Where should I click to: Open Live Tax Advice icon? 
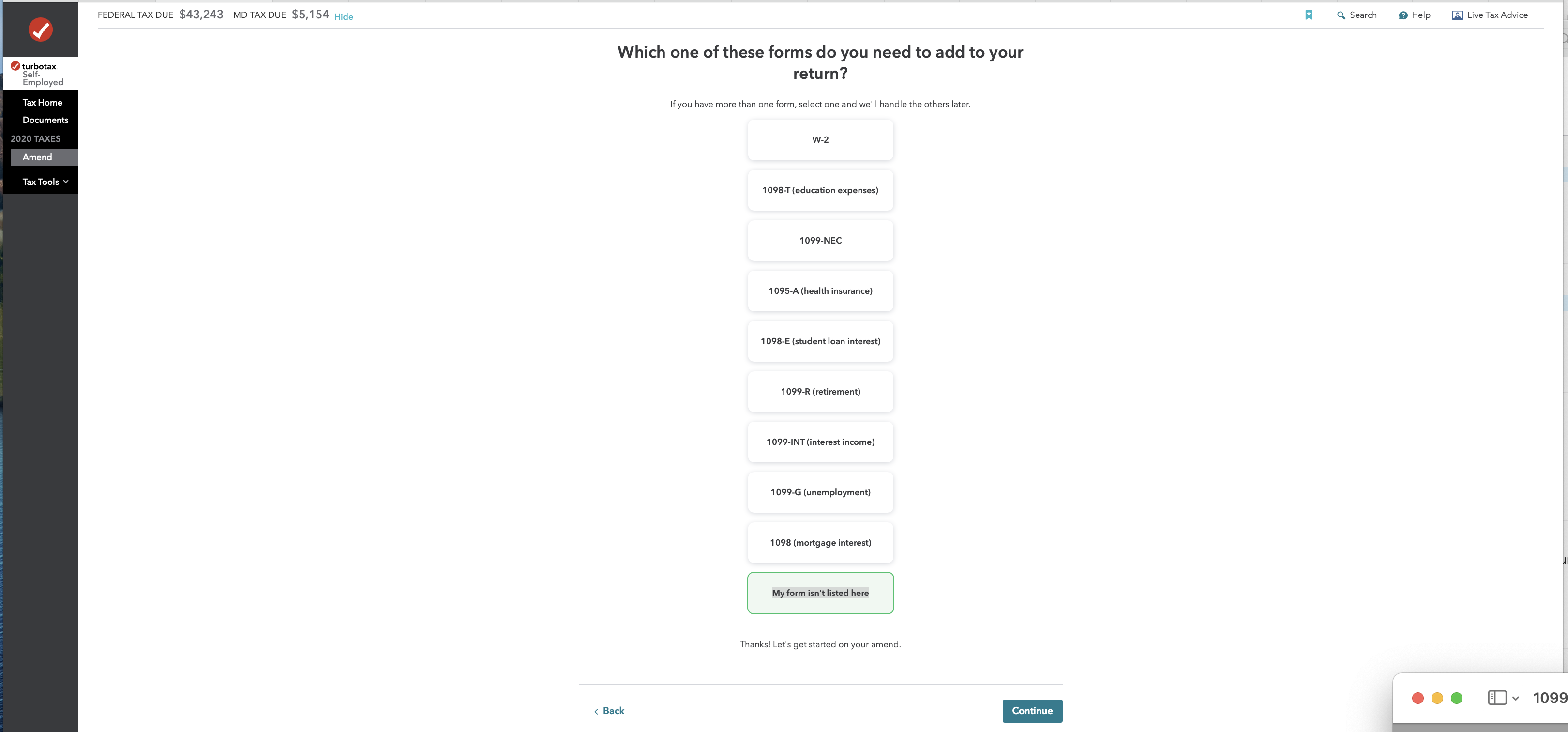pos(1457,15)
